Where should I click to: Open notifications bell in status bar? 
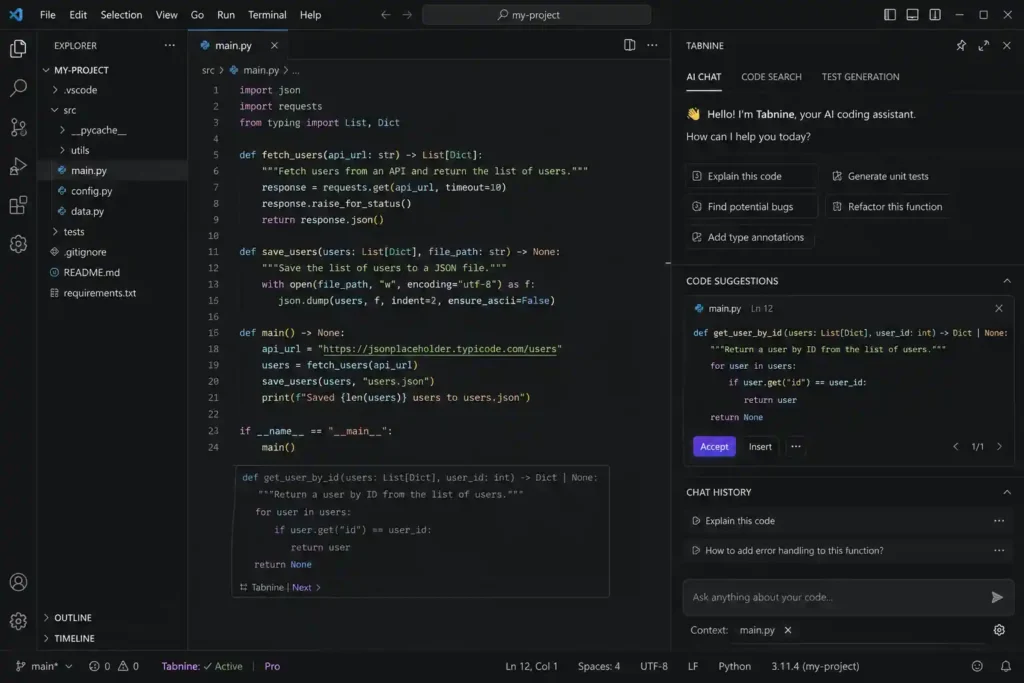click(x=1006, y=666)
